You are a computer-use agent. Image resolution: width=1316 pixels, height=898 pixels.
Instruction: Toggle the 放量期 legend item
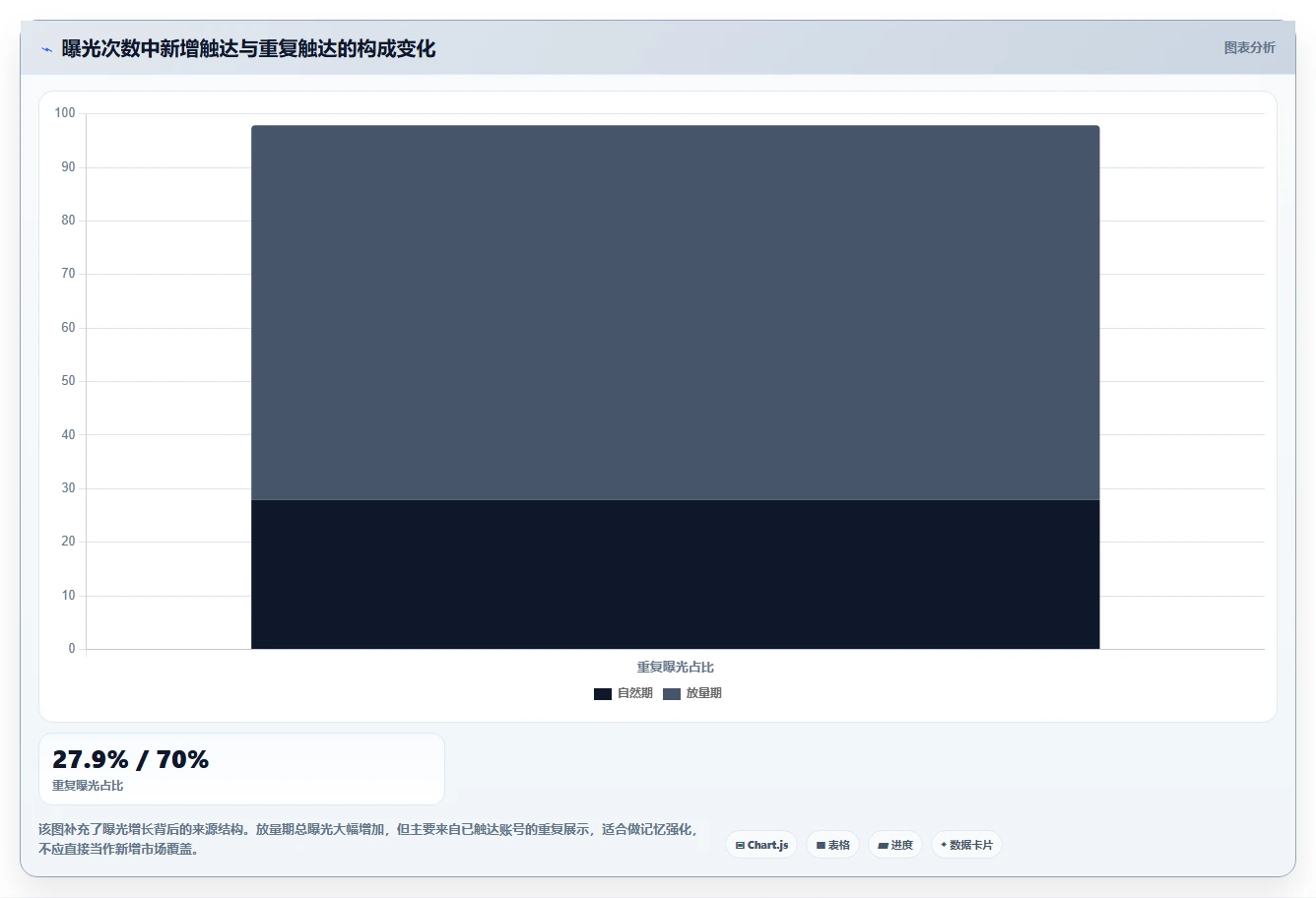(x=692, y=693)
